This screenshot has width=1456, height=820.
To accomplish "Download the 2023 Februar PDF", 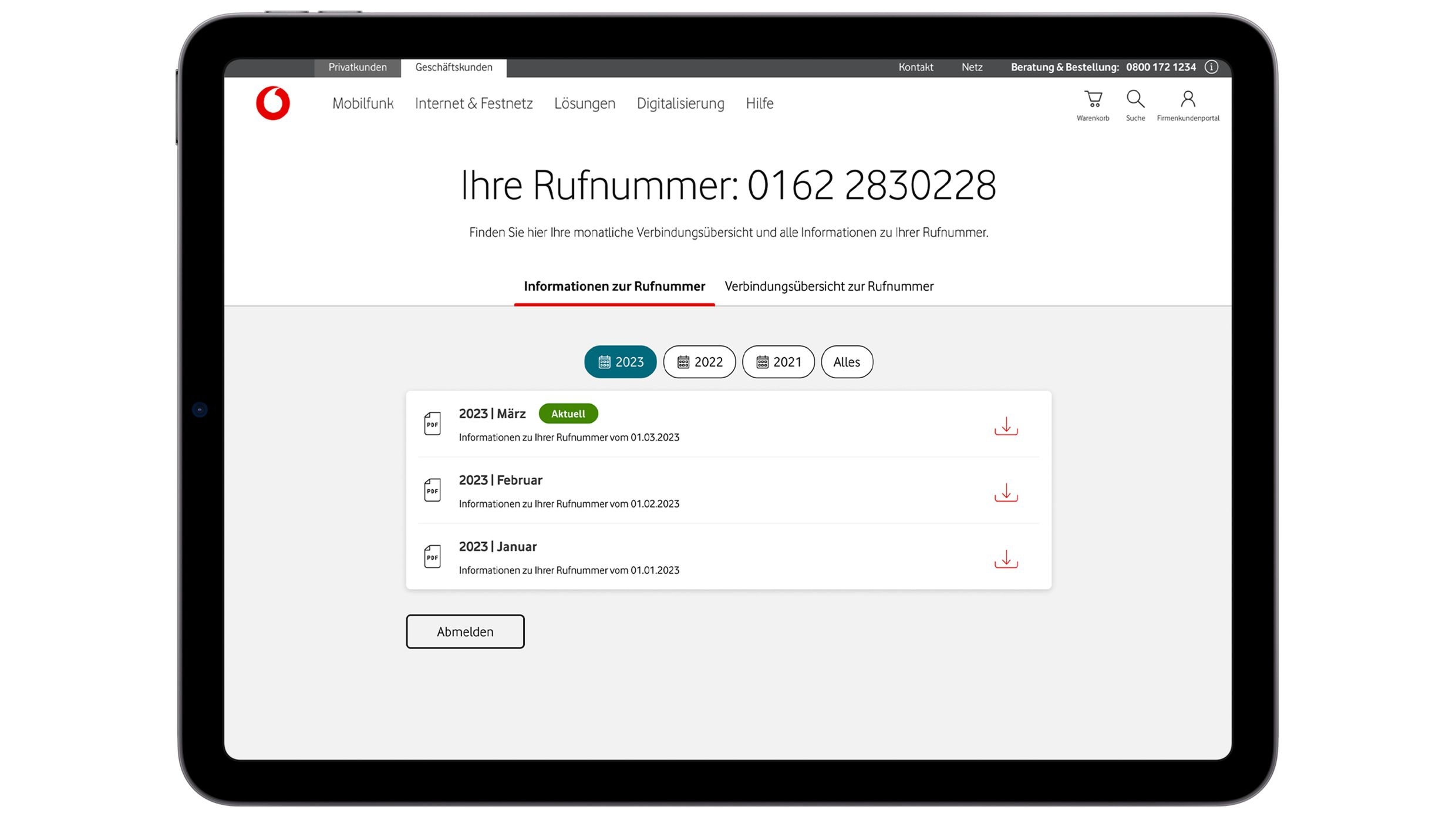I will click(1006, 492).
